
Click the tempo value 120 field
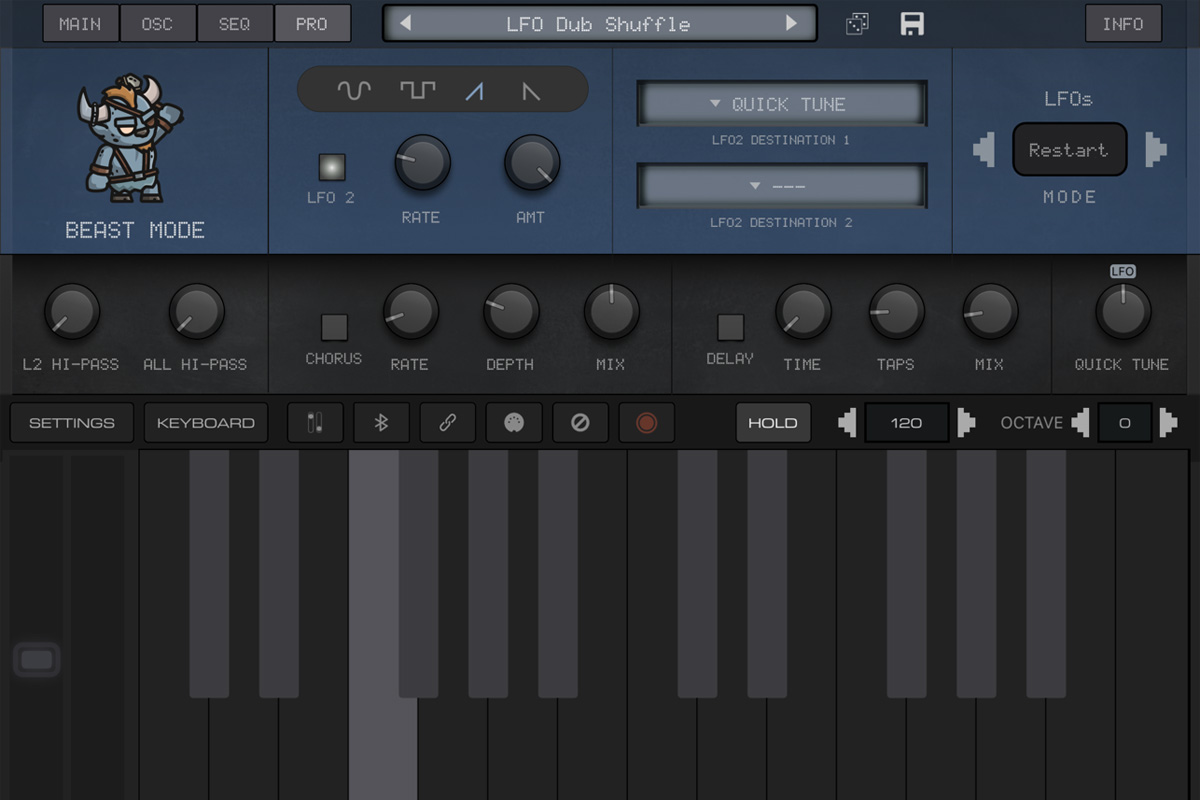[907, 423]
